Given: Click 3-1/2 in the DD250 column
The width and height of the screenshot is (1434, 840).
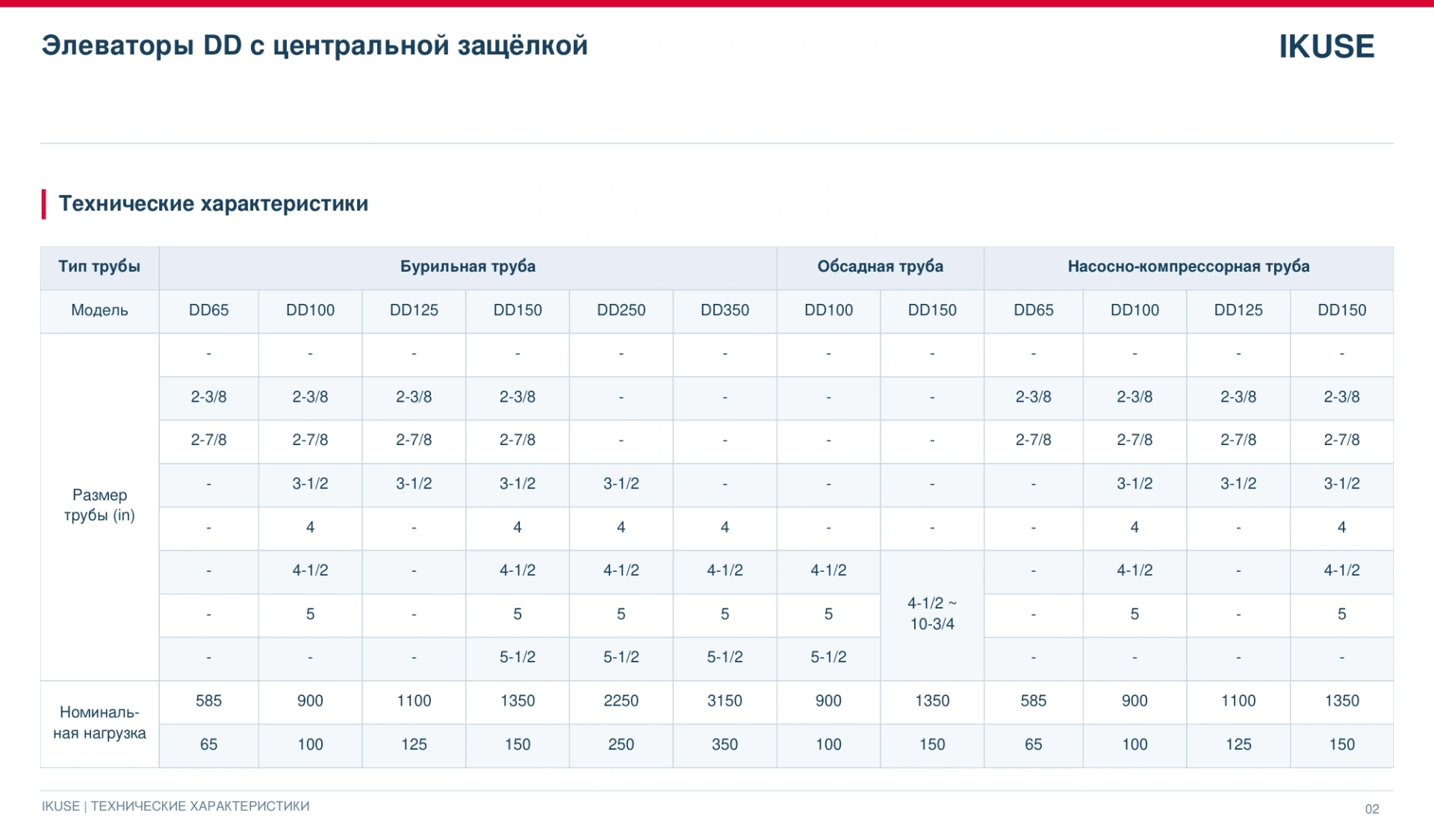Looking at the screenshot, I should (x=621, y=484).
